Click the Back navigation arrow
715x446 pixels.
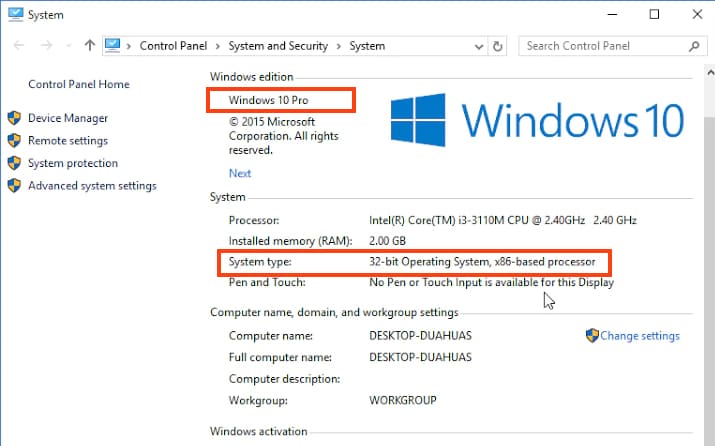19,45
